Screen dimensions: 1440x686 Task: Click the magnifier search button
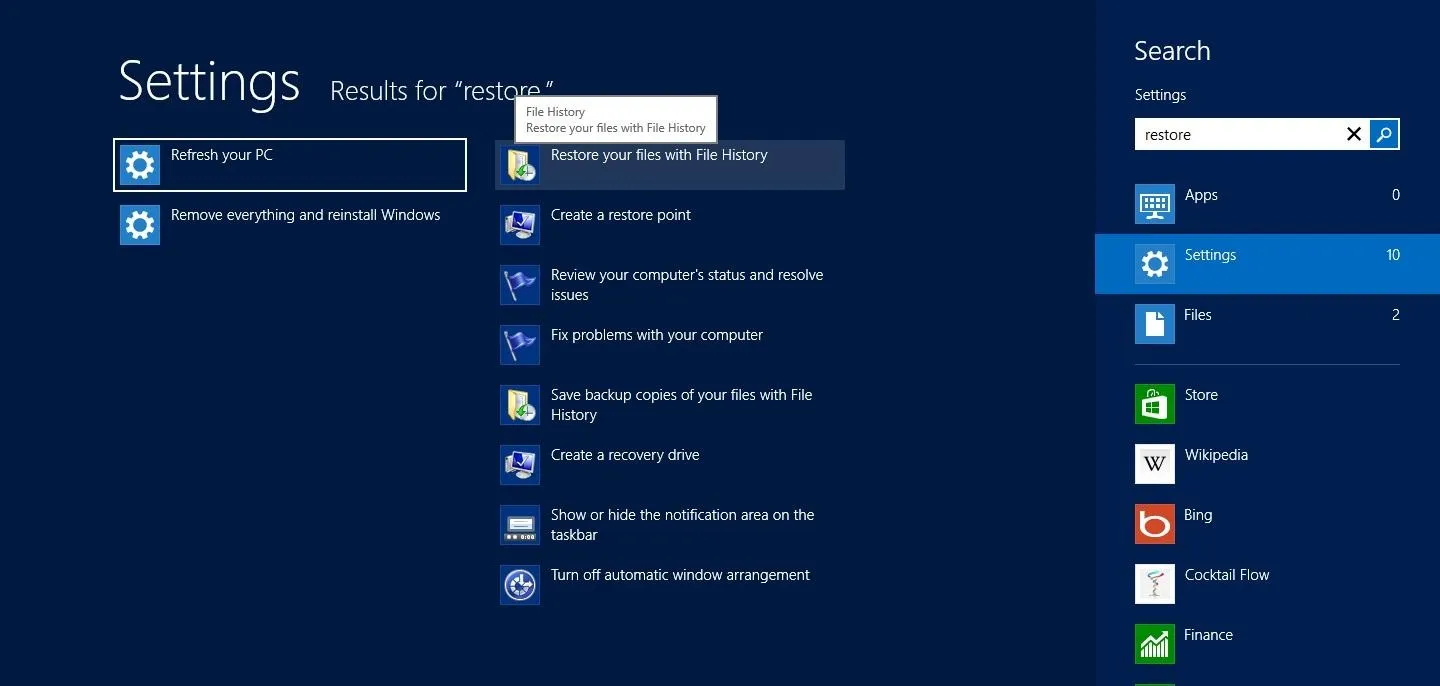pos(1384,134)
